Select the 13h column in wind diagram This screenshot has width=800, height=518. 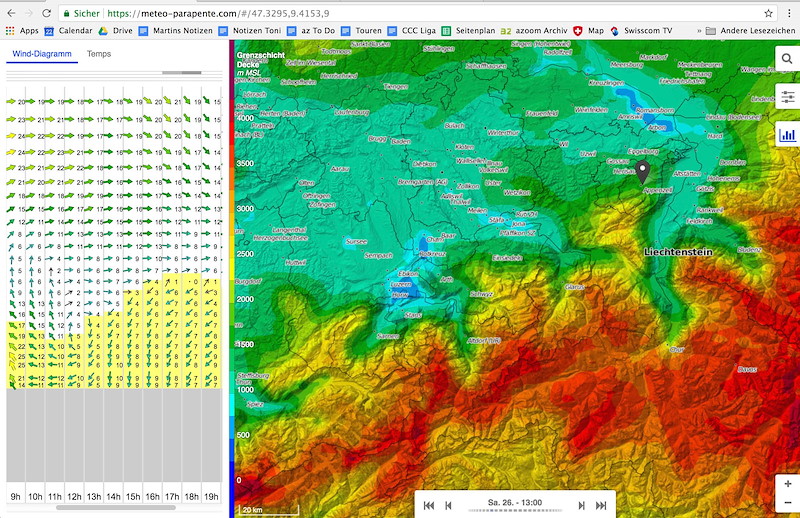pyautogui.click(x=94, y=496)
